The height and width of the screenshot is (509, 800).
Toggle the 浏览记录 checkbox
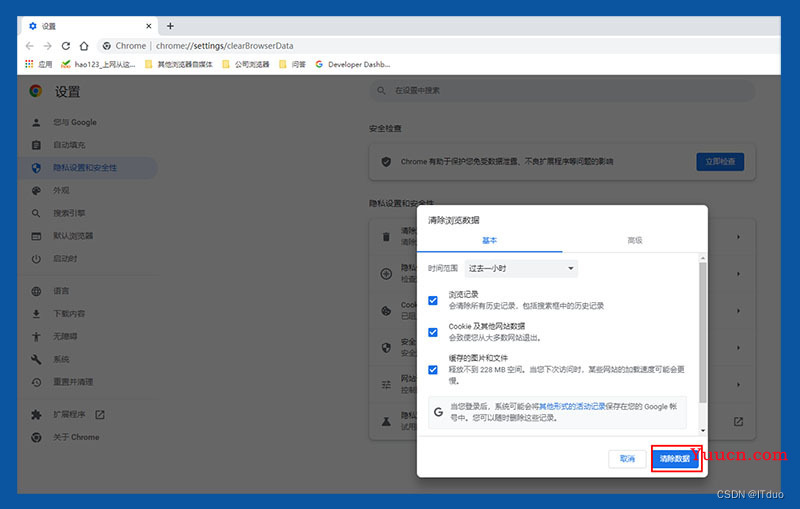(x=433, y=300)
